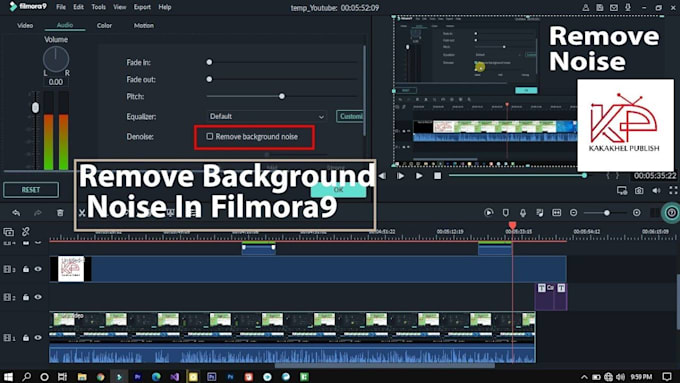
Task: Undo the last edit in timeline toolbar
Action: point(16,213)
